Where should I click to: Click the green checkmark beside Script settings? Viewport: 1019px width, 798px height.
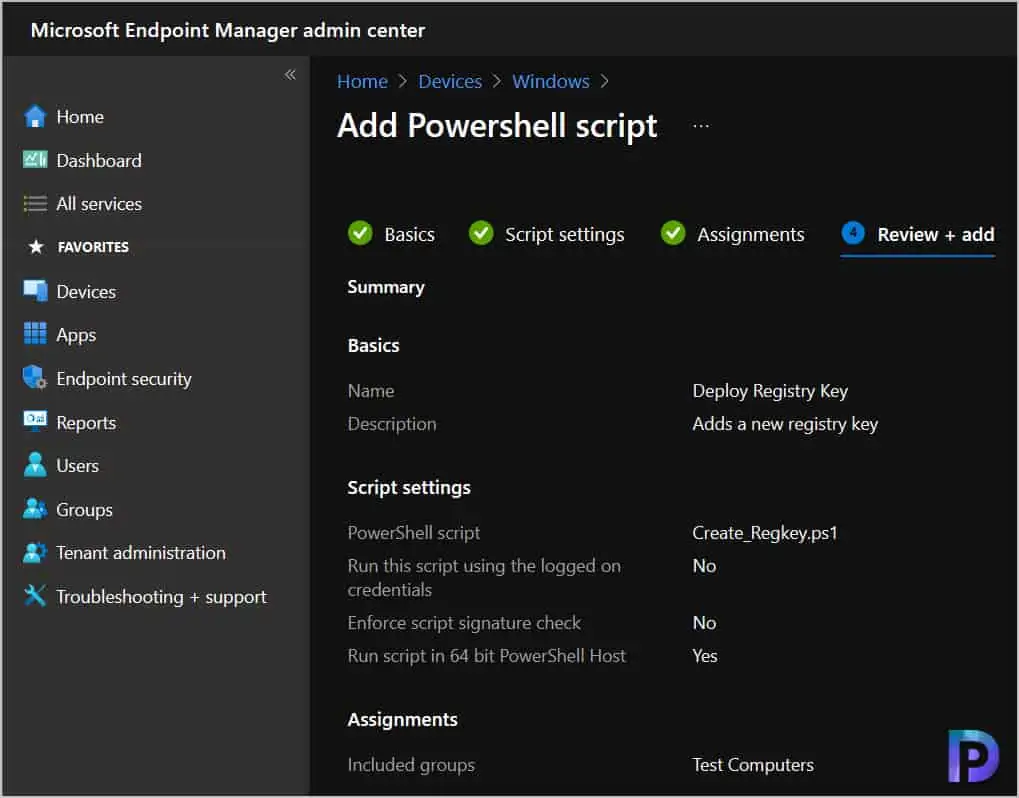pos(481,233)
